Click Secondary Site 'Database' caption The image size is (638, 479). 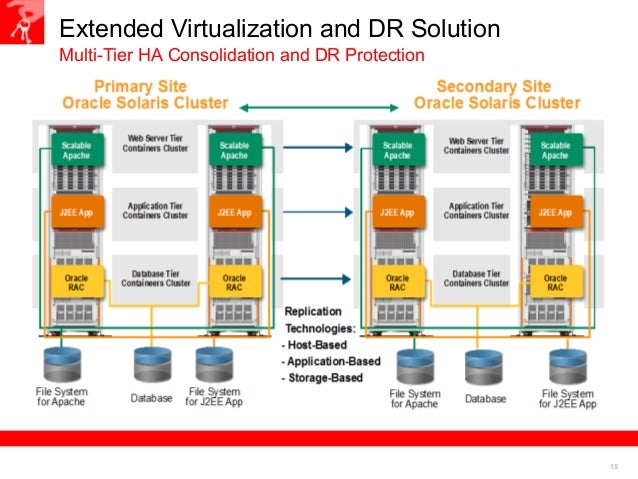click(x=485, y=399)
